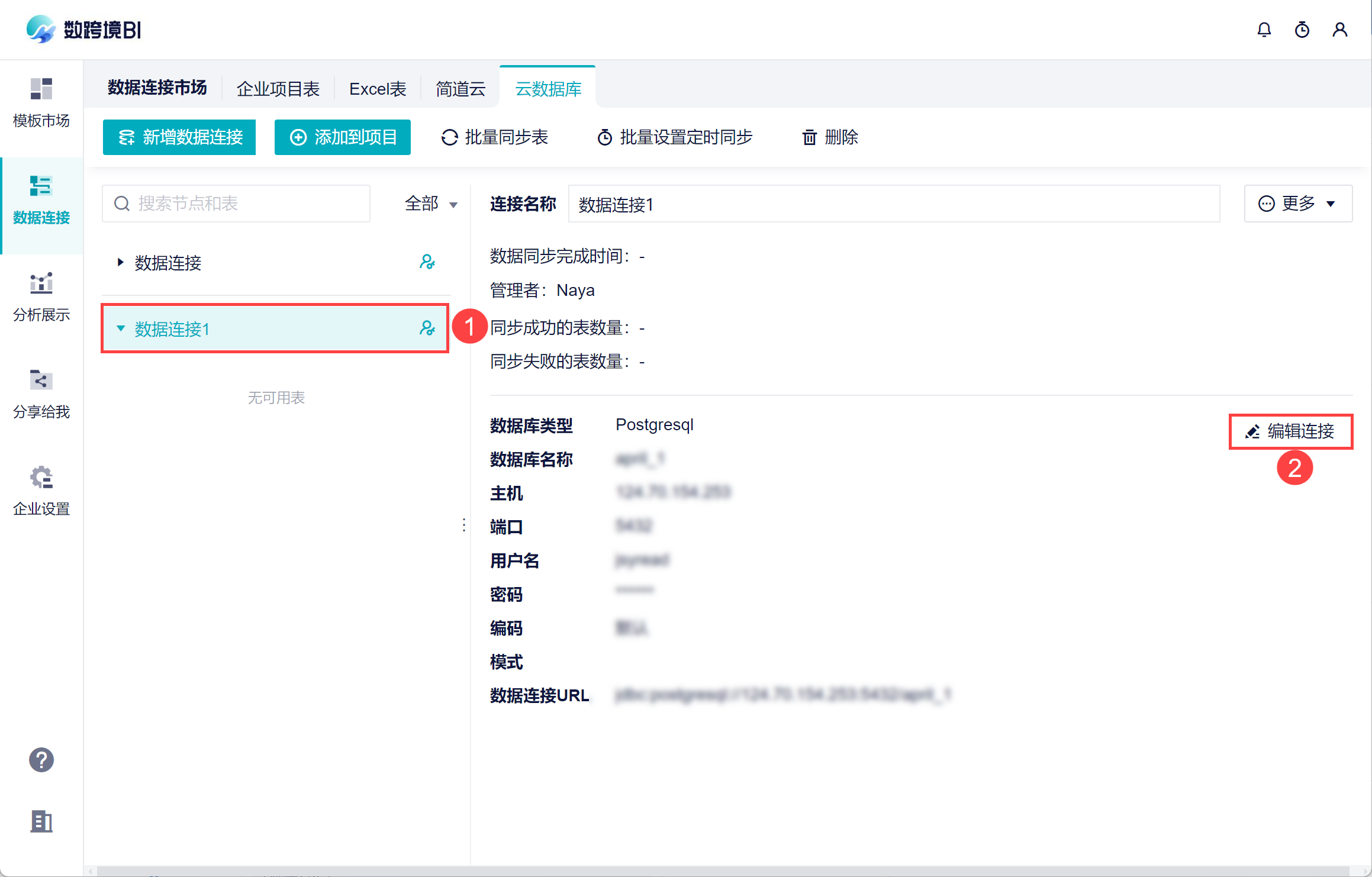Click the enterprise building icon at bottom
The height and width of the screenshot is (877, 1372).
41,821
